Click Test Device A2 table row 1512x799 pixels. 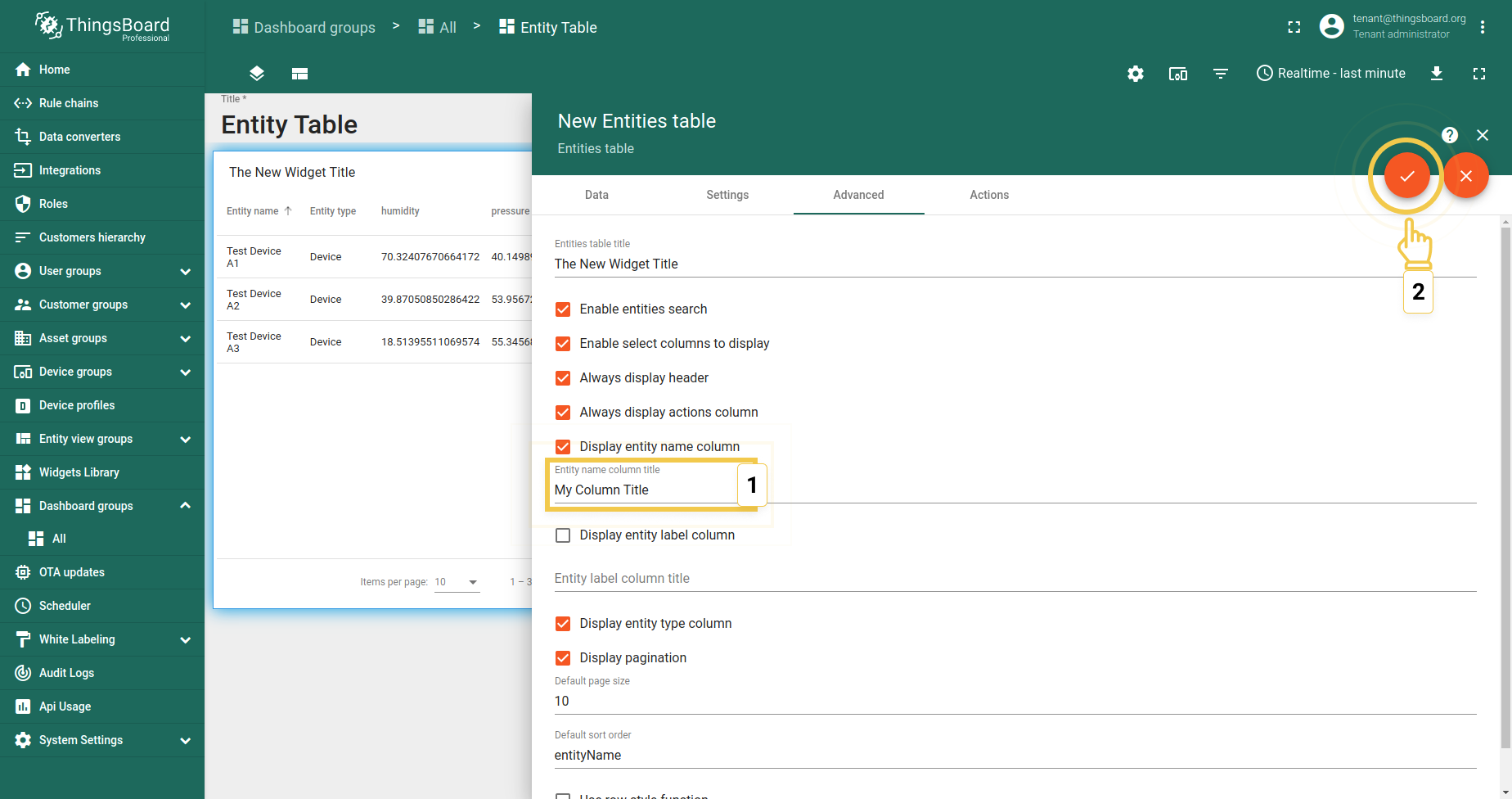click(373, 300)
